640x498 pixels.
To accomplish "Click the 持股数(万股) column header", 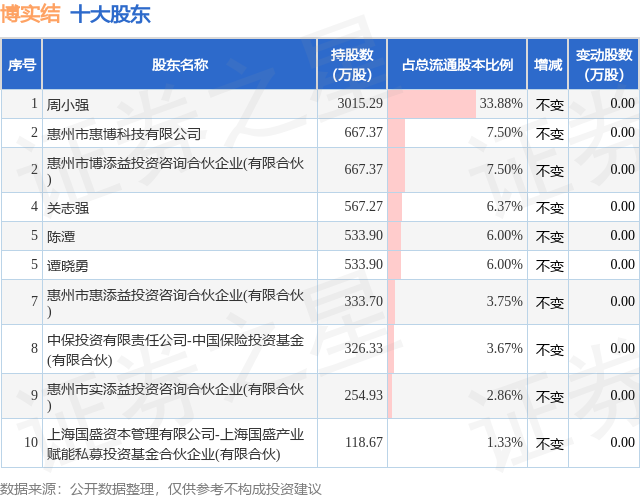I will coord(352,64).
